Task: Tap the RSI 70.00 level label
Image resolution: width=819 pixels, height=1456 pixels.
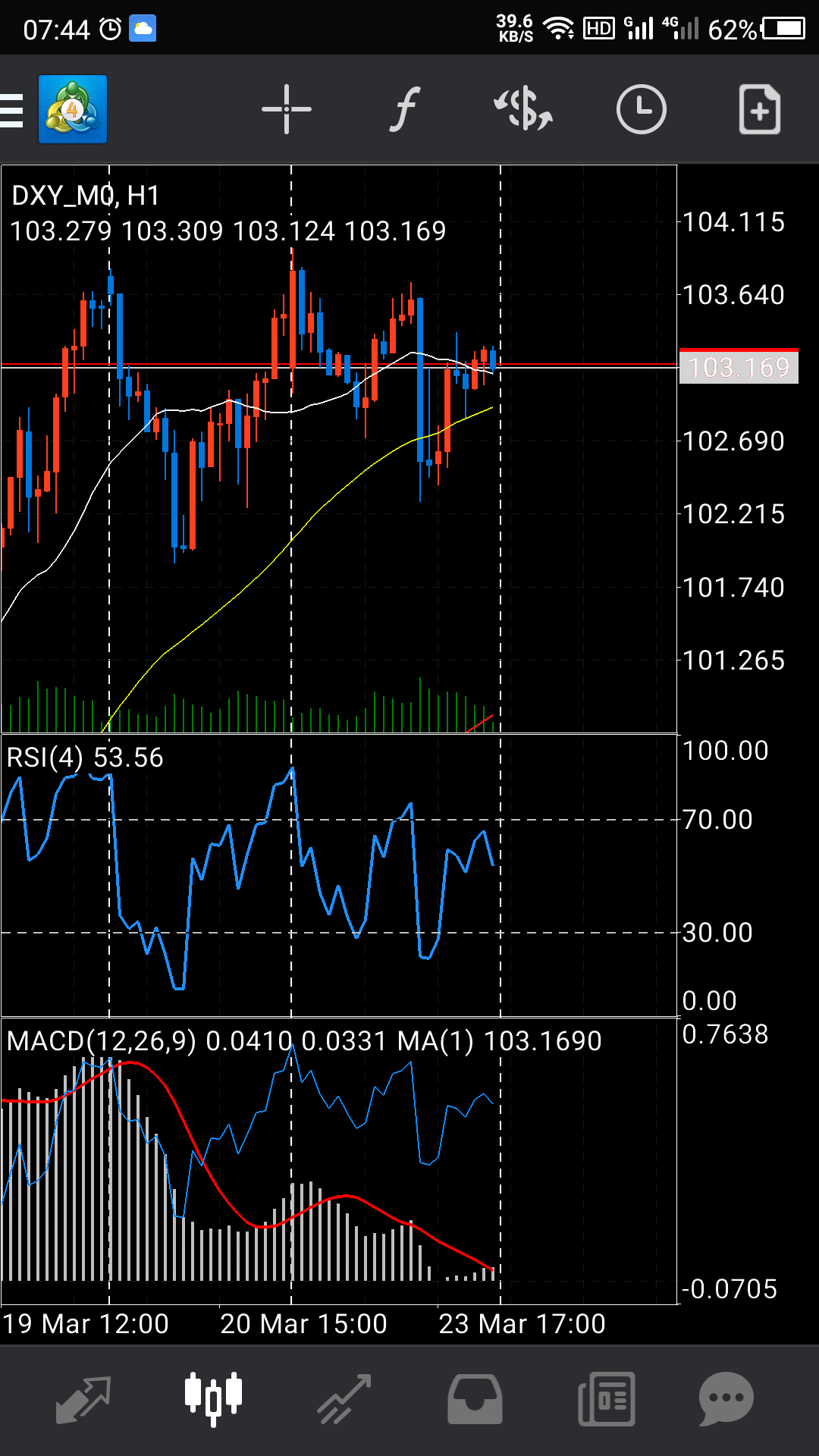Action: (717, 820)
